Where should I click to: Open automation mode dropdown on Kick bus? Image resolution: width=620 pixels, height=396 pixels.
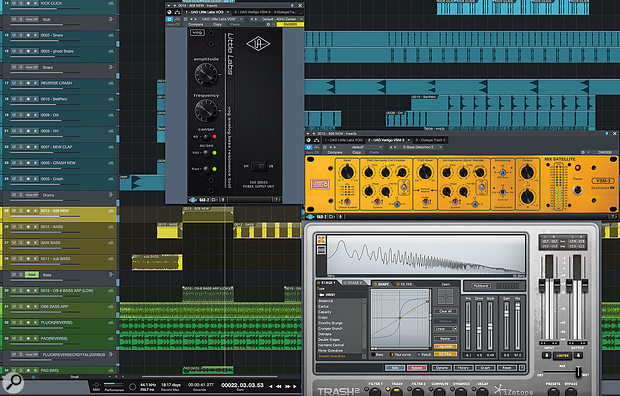tap(32, 19)
